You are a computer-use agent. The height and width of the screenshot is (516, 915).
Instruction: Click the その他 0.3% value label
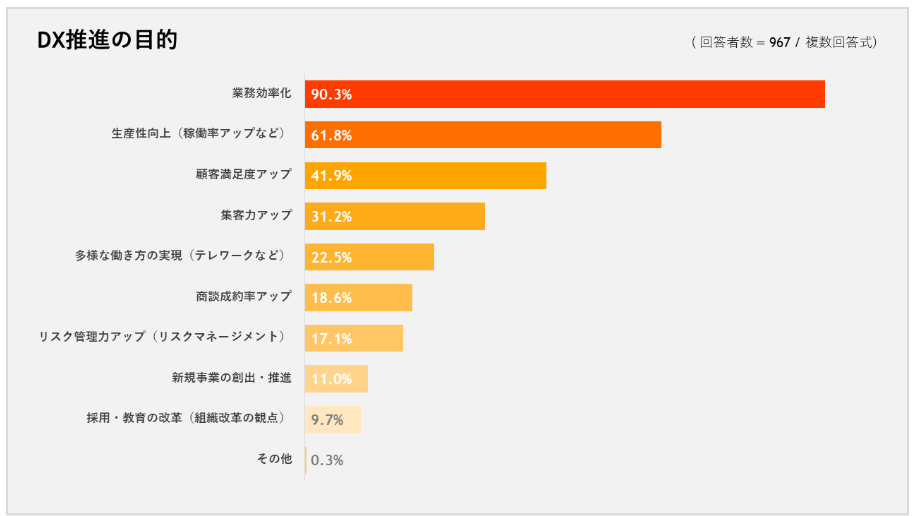click(x=328, y=460)
